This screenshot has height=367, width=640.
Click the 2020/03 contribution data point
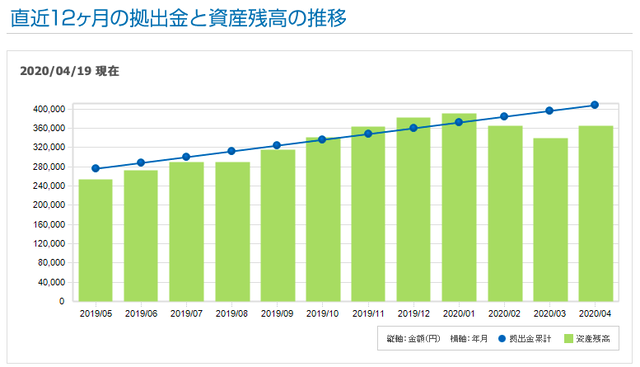(549, 111)
